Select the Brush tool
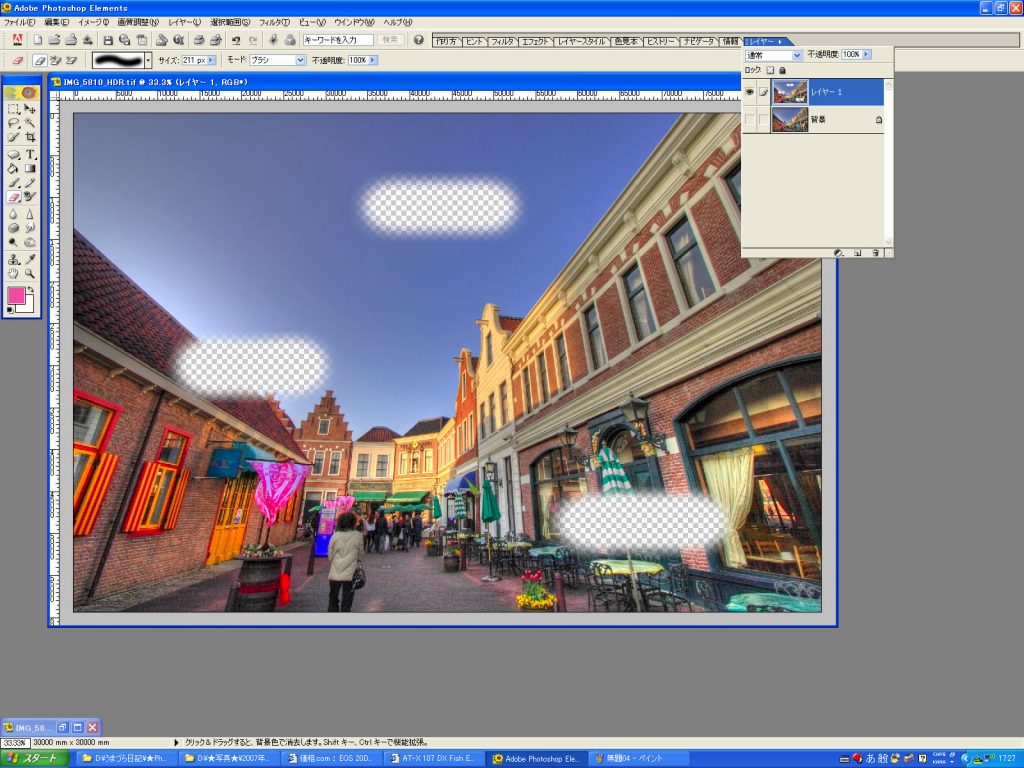Screen dimensions: 1024x768 13,183
